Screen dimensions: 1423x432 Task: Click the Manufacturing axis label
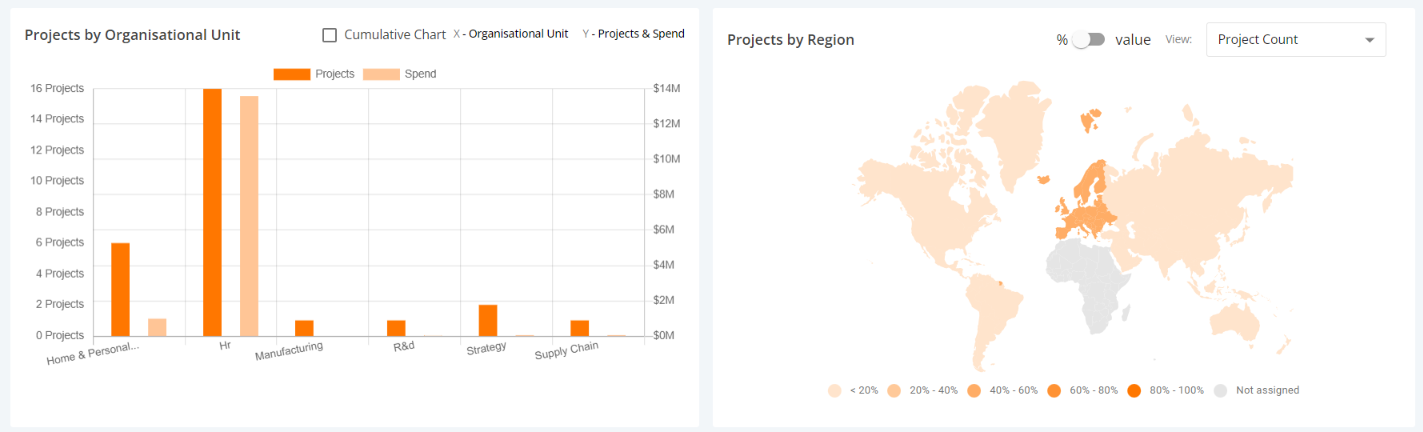point(289,351)
